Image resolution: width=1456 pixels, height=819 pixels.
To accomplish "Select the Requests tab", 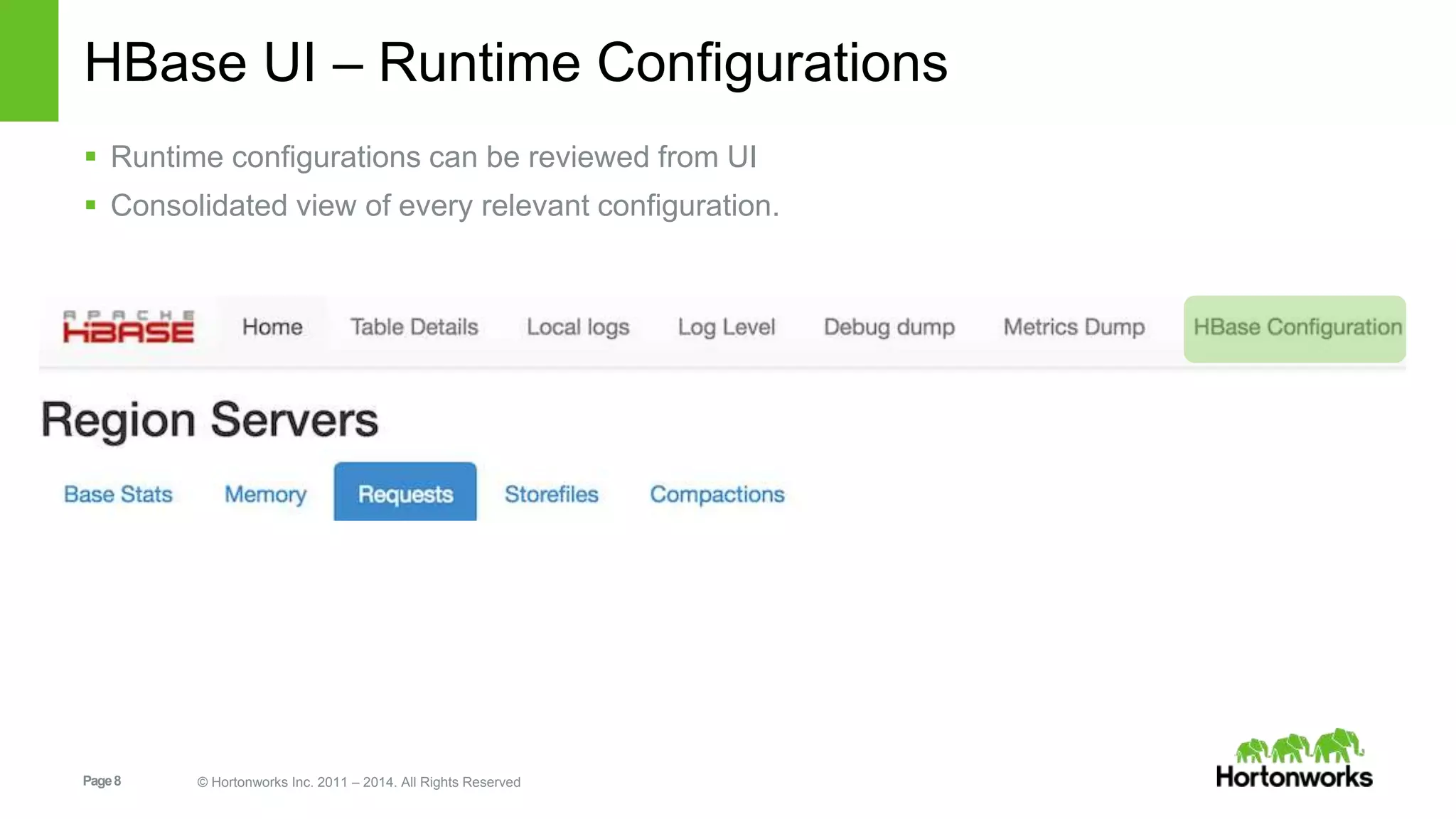I will (405, 491).
